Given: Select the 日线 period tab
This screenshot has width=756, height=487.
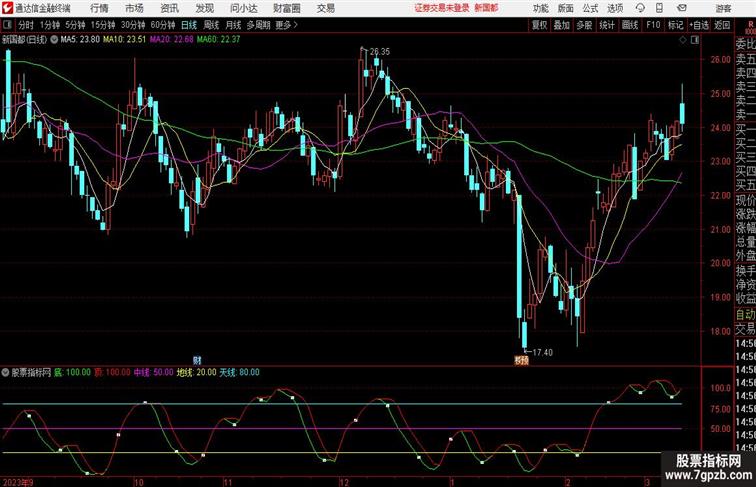Looking at the screenshot, I should pyautogui.click(x=189, y=25).
